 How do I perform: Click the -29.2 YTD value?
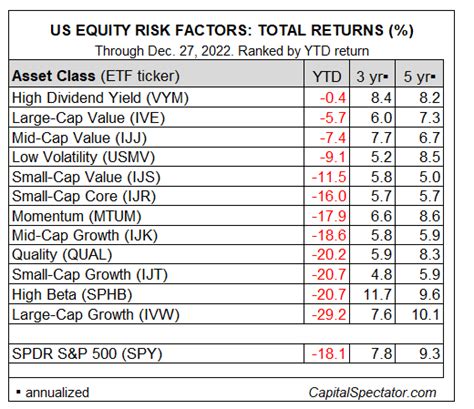tap(329, 314)
